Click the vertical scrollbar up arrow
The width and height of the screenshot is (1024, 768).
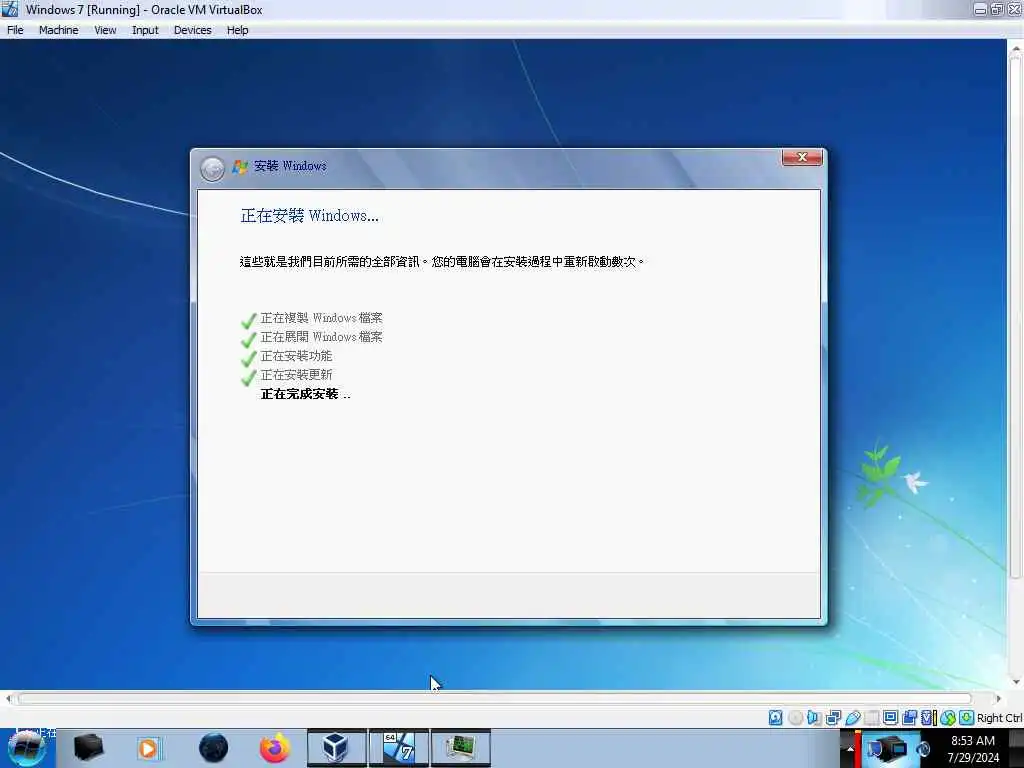(1016, 49)
